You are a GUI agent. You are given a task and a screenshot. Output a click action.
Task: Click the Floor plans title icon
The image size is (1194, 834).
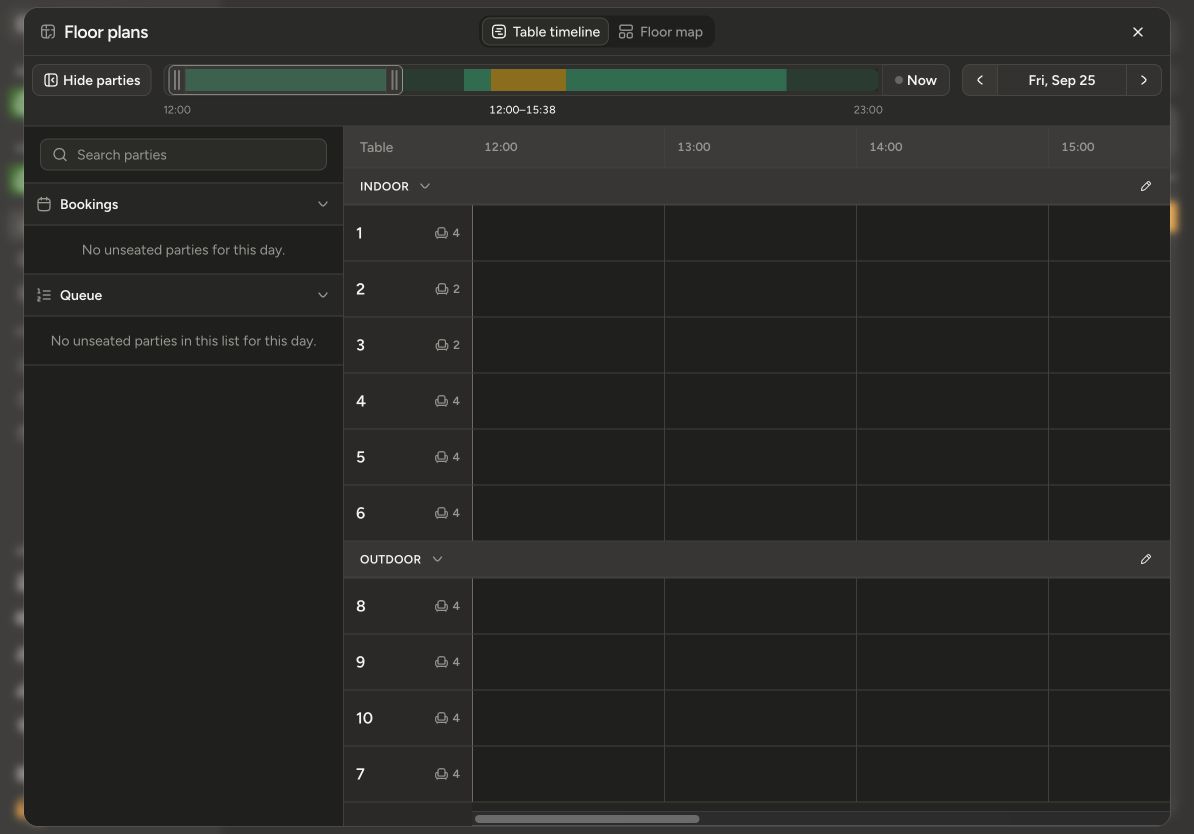pyautogui.click(x=48, y=32)
